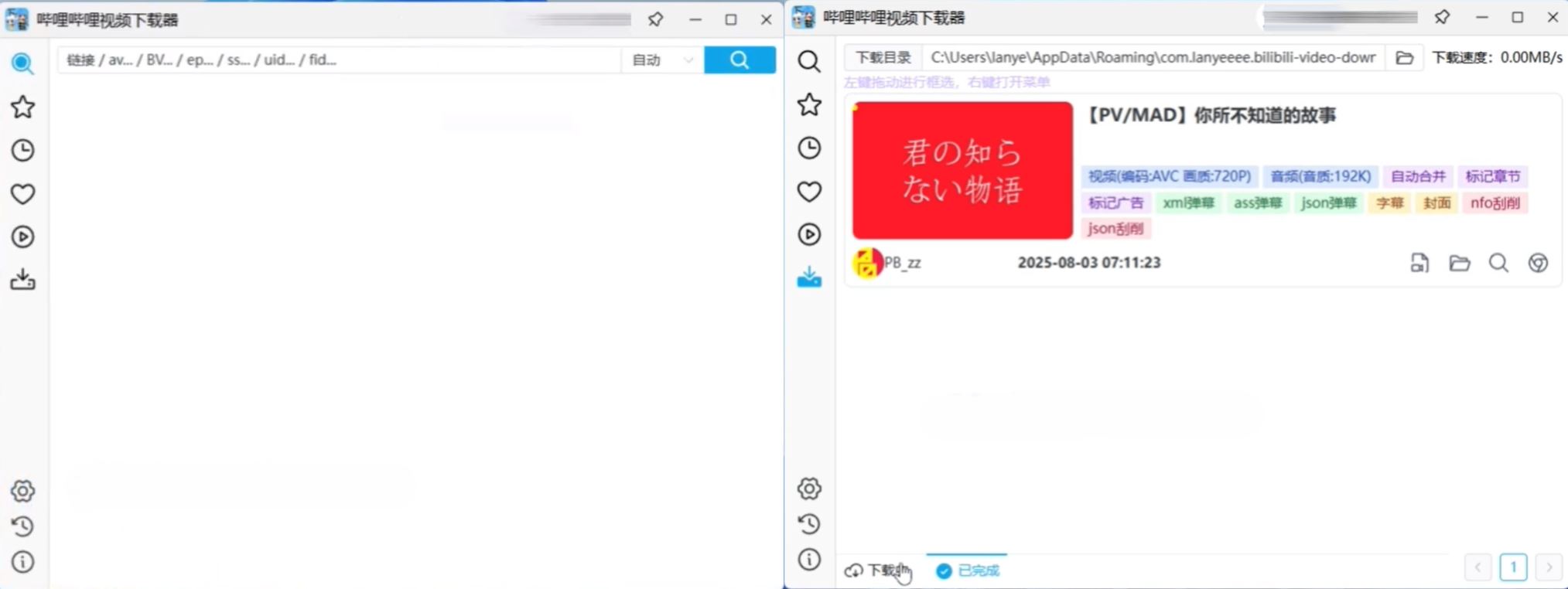Click the 标记广告 tag
The width and height of the screenshot is (1568, 589).
point(1115,203)
